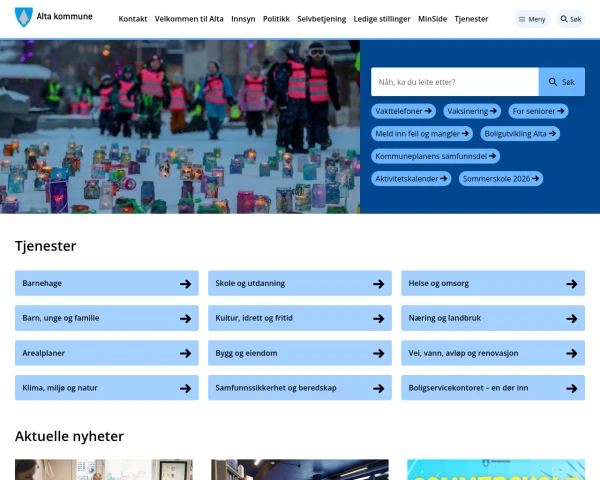600x480 pixels.
Task: Click the Alta kommune site title text
Action: tap(65, 16)
